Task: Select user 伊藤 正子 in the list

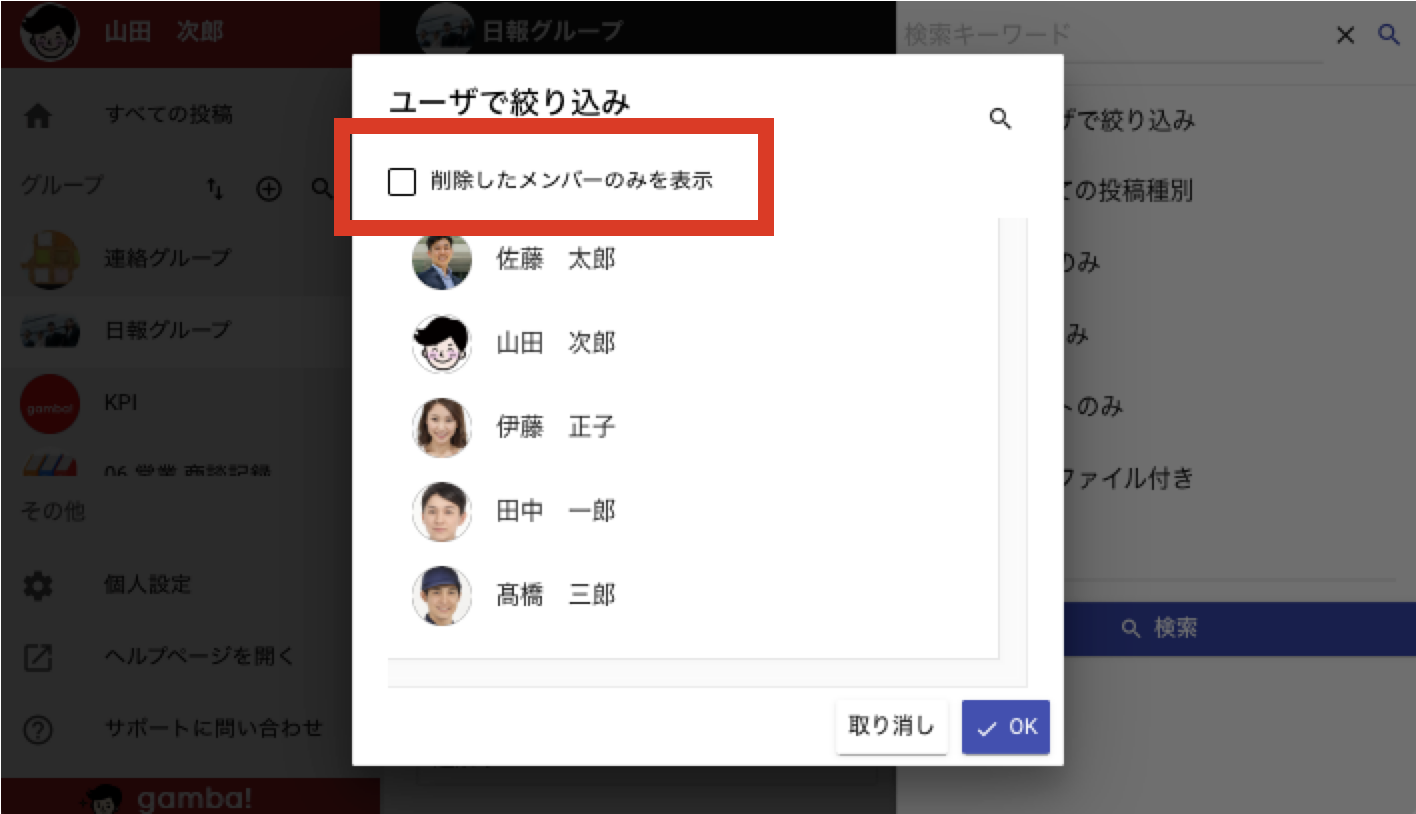Action: point(693,428)
